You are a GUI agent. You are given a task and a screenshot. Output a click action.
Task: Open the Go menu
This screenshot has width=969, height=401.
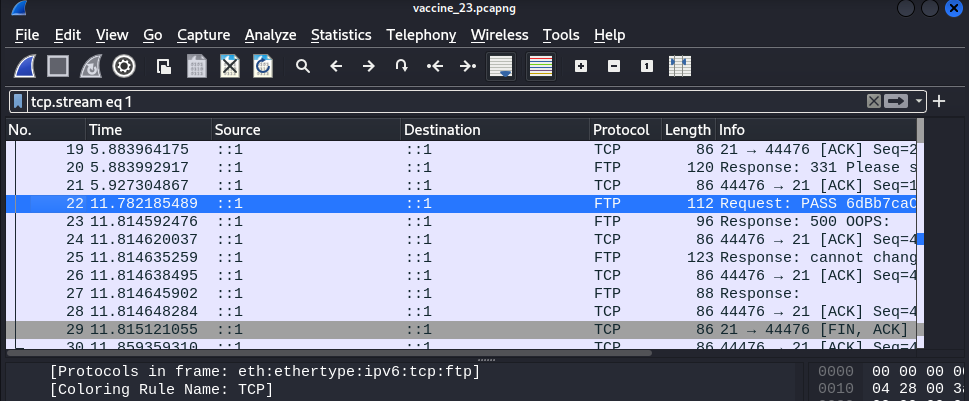153,35
